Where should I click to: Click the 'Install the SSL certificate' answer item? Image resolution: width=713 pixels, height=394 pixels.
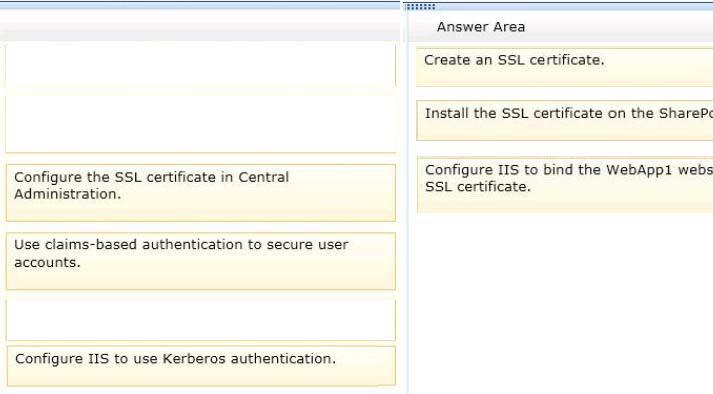pos(564,121)
